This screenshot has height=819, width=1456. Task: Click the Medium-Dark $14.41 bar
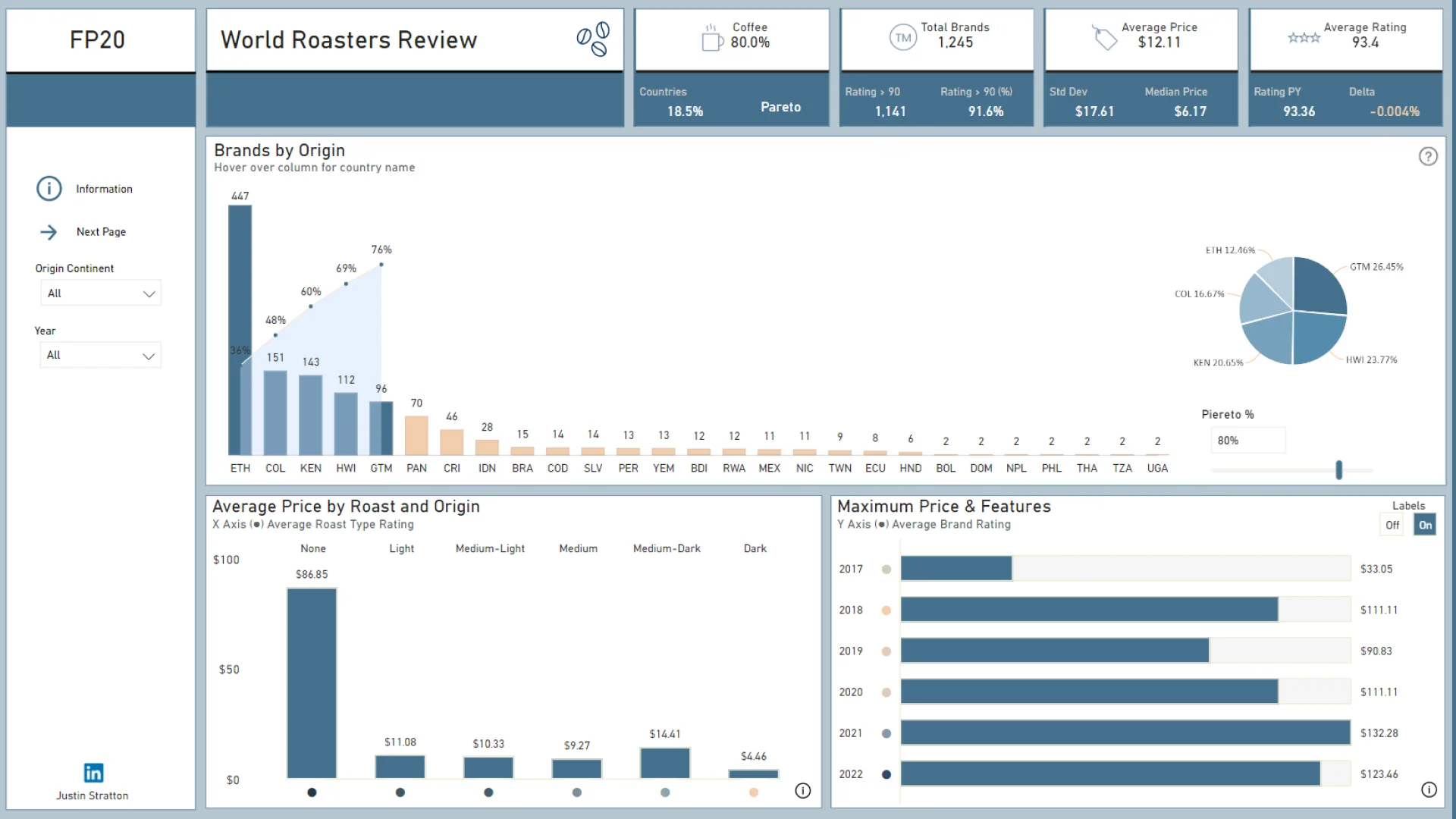pyautogui.click(x=665, y=763)
